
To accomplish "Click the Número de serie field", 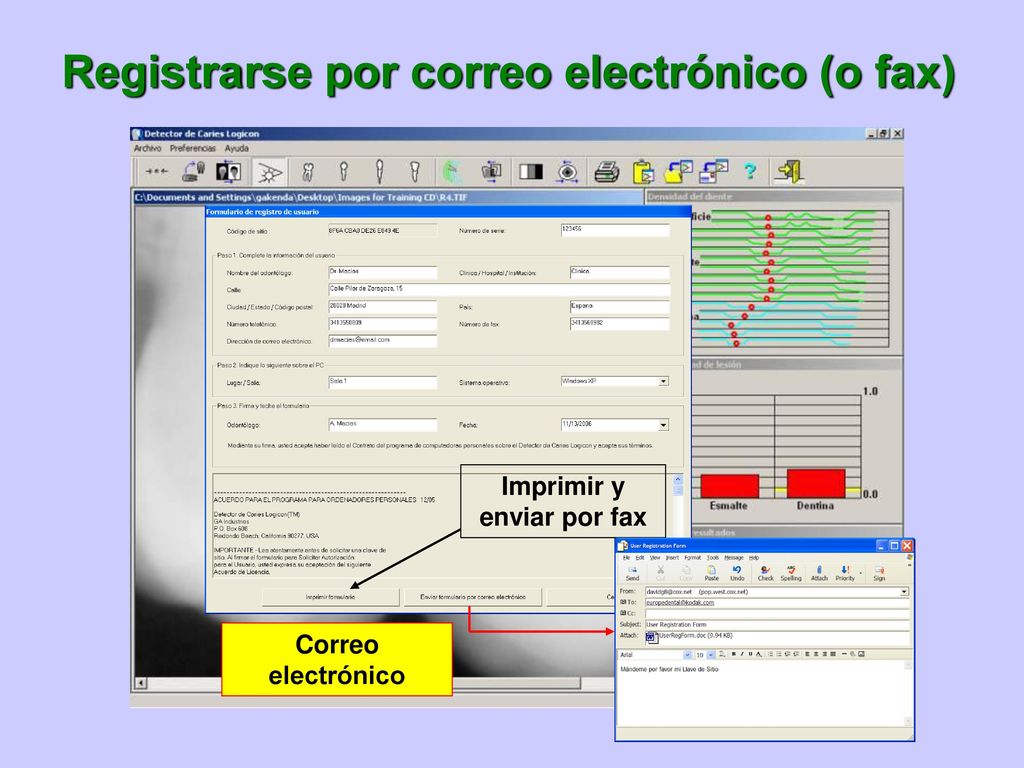I will (x=615, y=230).
